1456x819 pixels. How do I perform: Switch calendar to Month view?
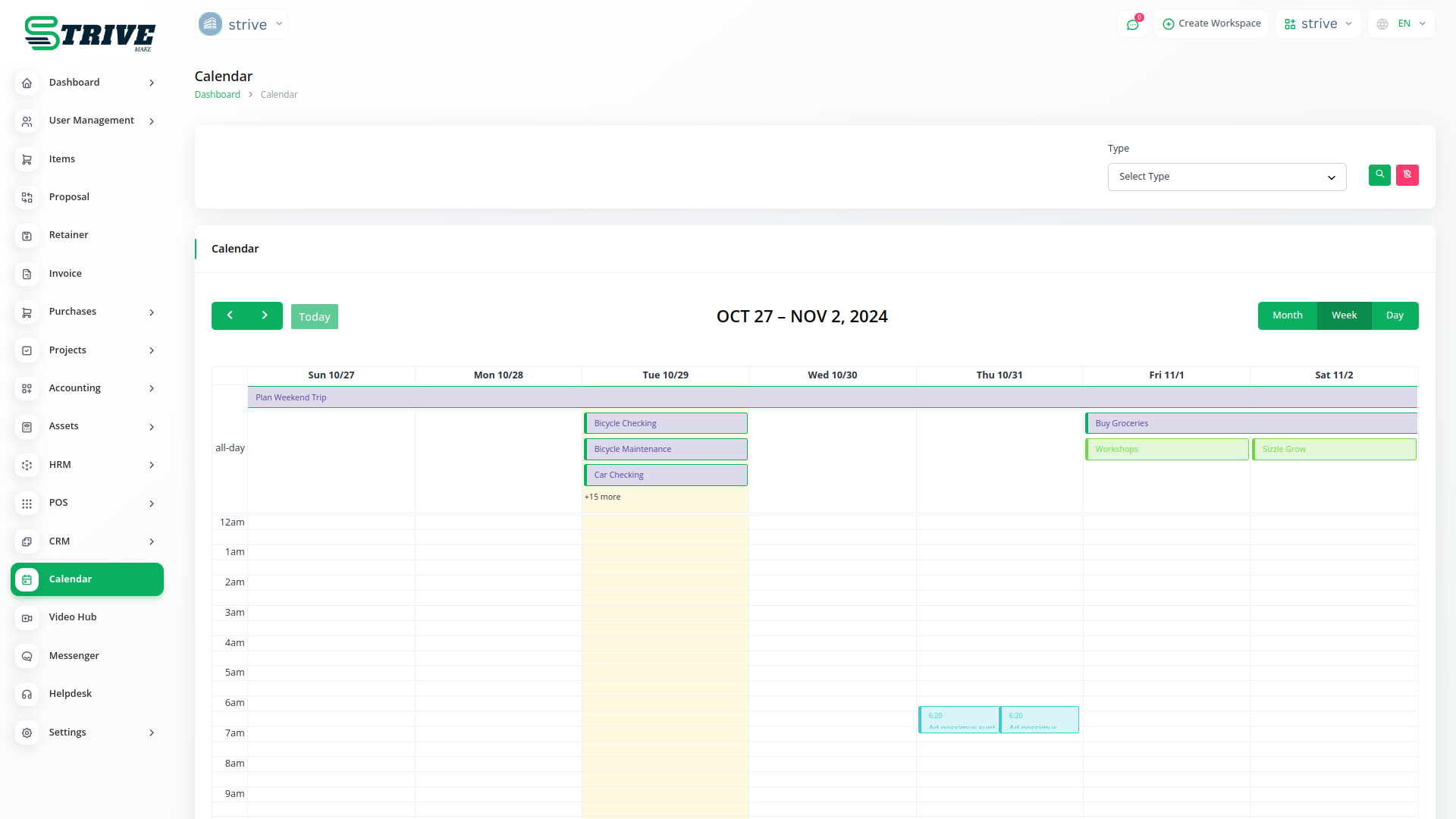point(1287,315)
